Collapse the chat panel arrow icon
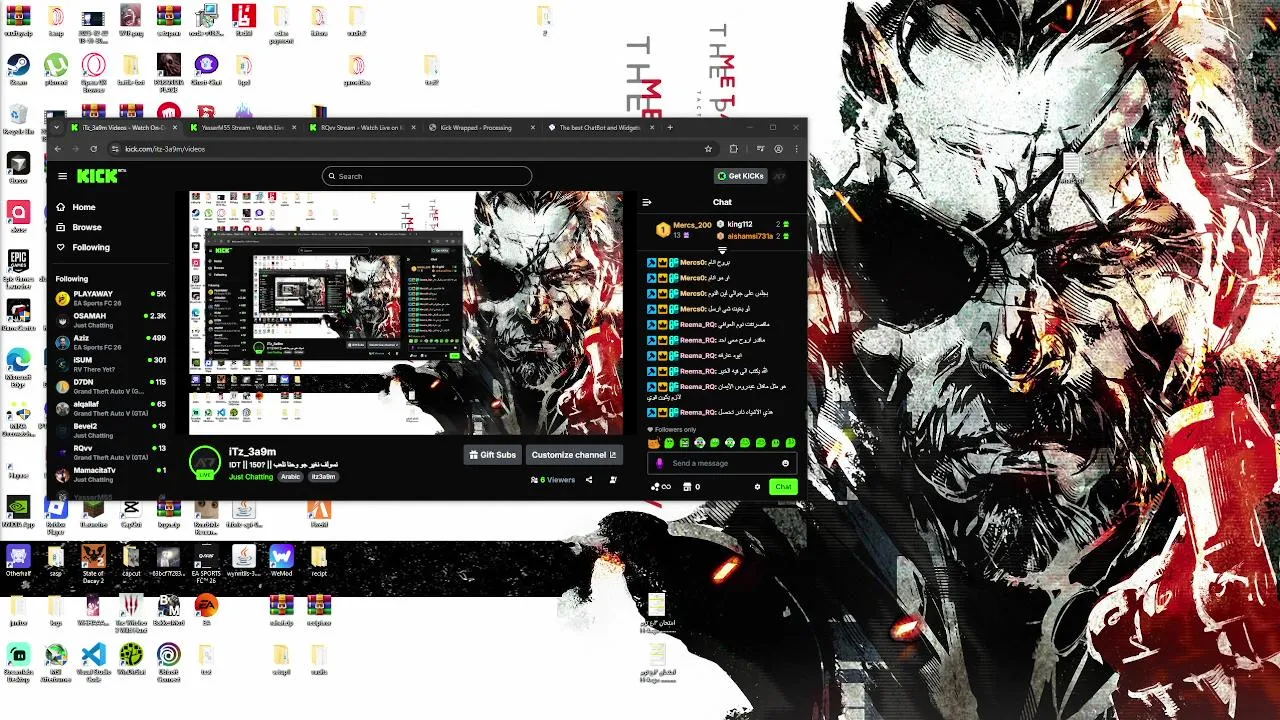The image size is (1280, 720). coord(646,202)
